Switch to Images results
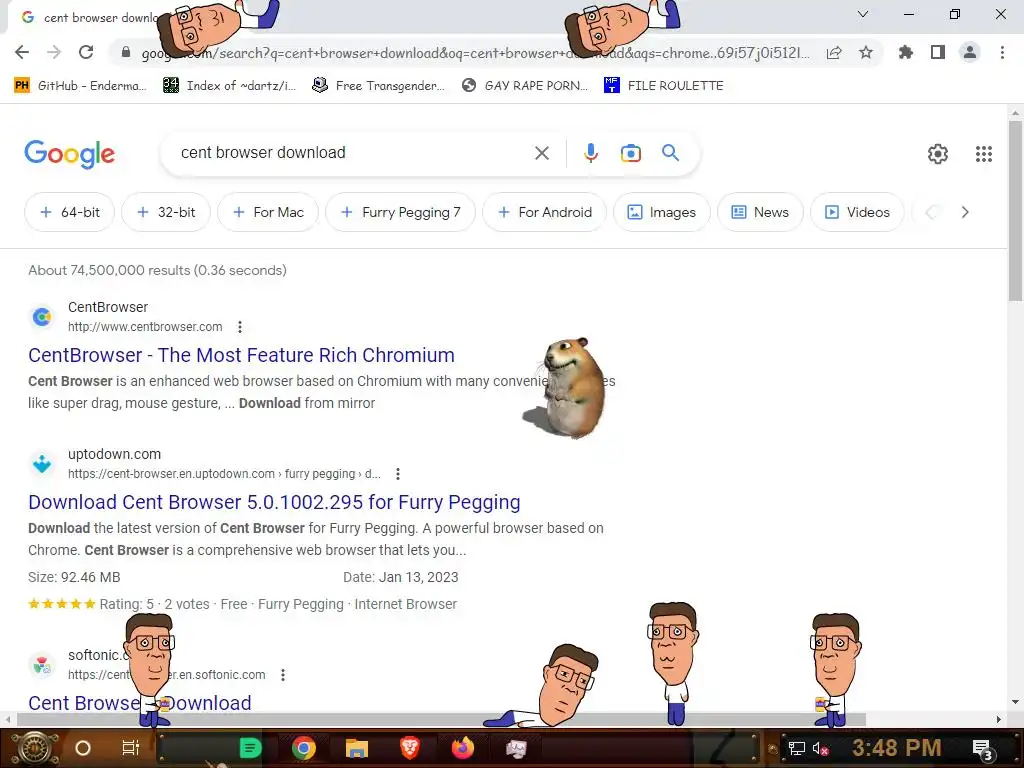1024x768 pixels. (x=662, y=212)
